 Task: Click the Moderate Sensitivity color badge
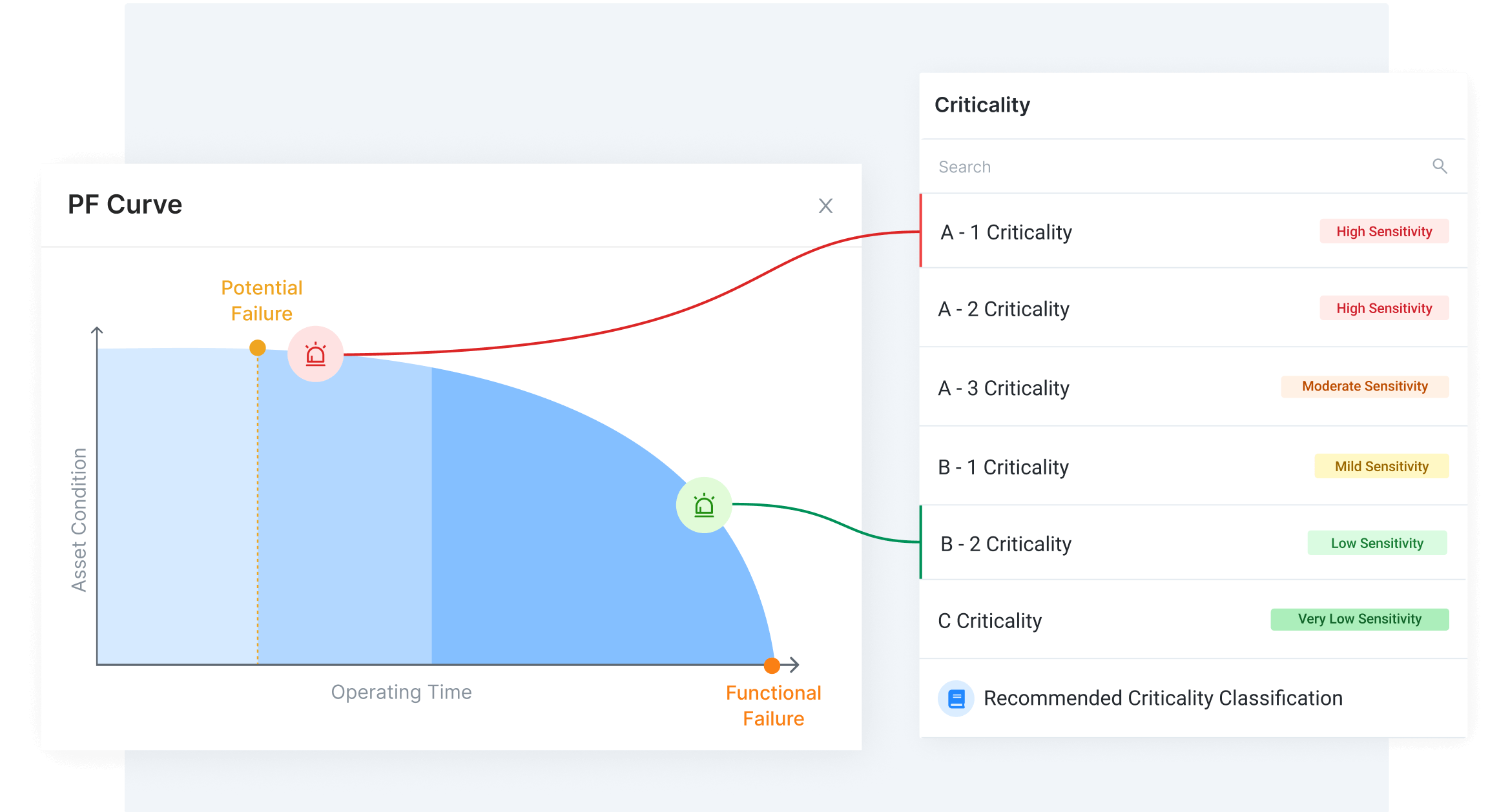click(x=1365, y=386)
